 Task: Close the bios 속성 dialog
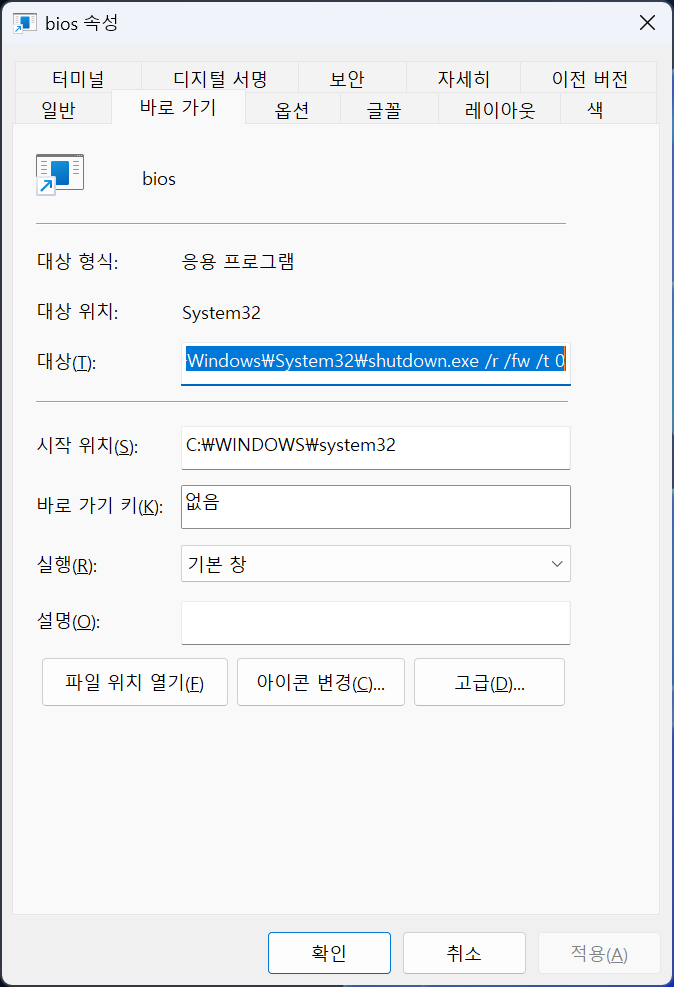(647, 23)
